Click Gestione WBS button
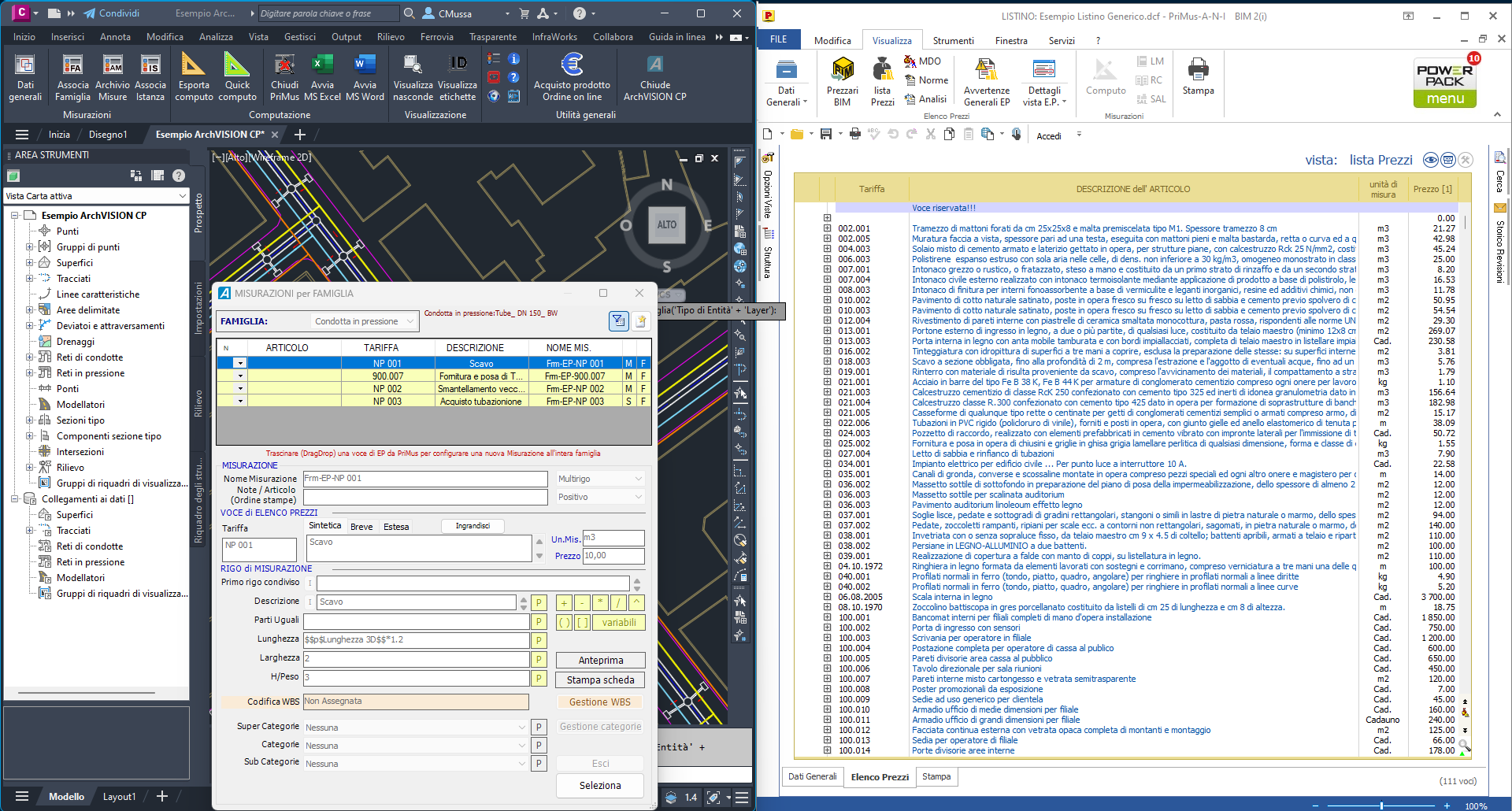 [600, 702]
